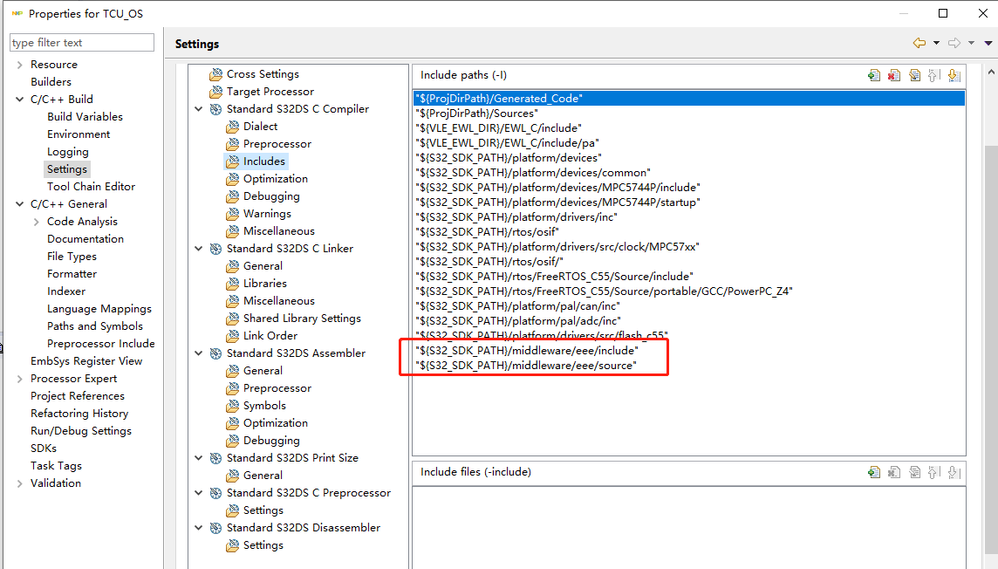998x569 pixels.
Task: Click the Standard S32DS C Compiler tool icon
Action: (216, 109)
